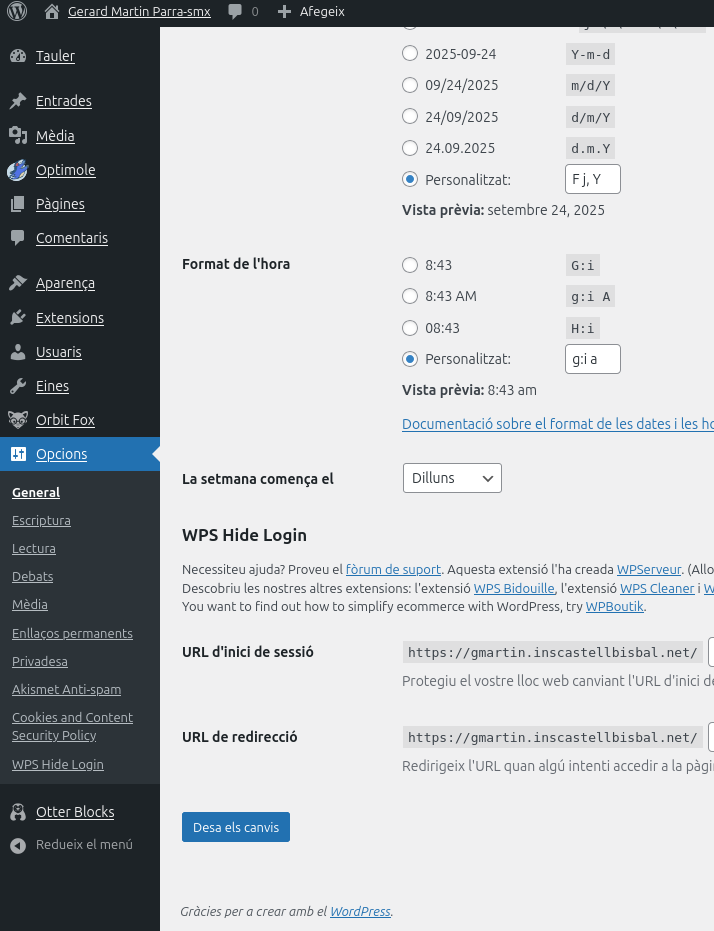
Task: Go to Enllaços permanents submenu
Action: (x=72, y=633)
